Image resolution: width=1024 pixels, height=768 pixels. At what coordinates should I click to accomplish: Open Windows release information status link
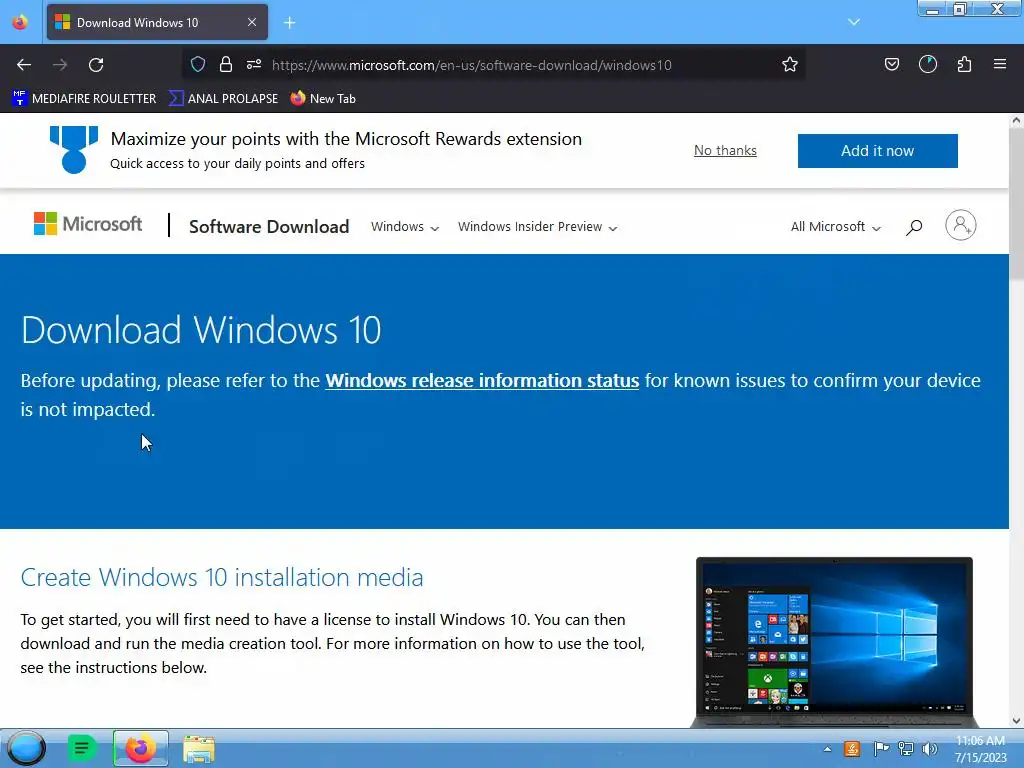(482, 381)
